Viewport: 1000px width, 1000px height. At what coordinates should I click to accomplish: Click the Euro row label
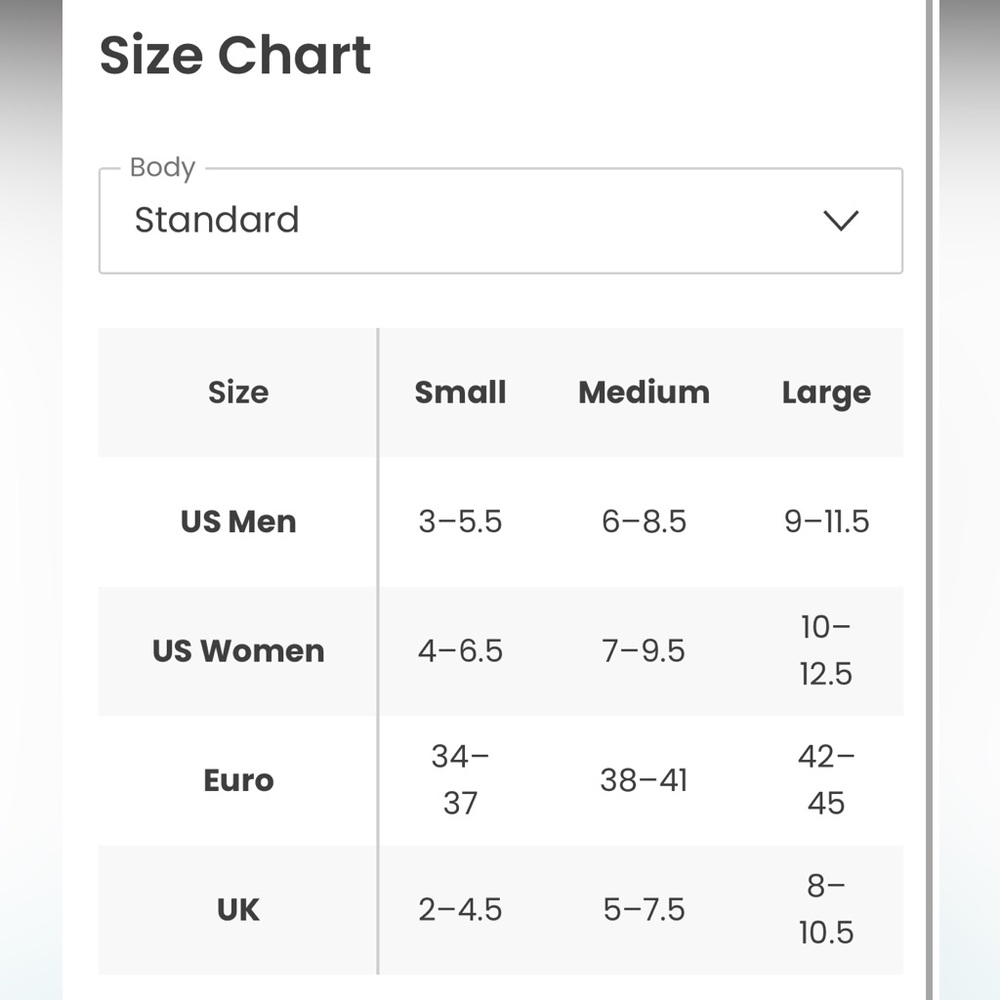click(x=237, y=780)
